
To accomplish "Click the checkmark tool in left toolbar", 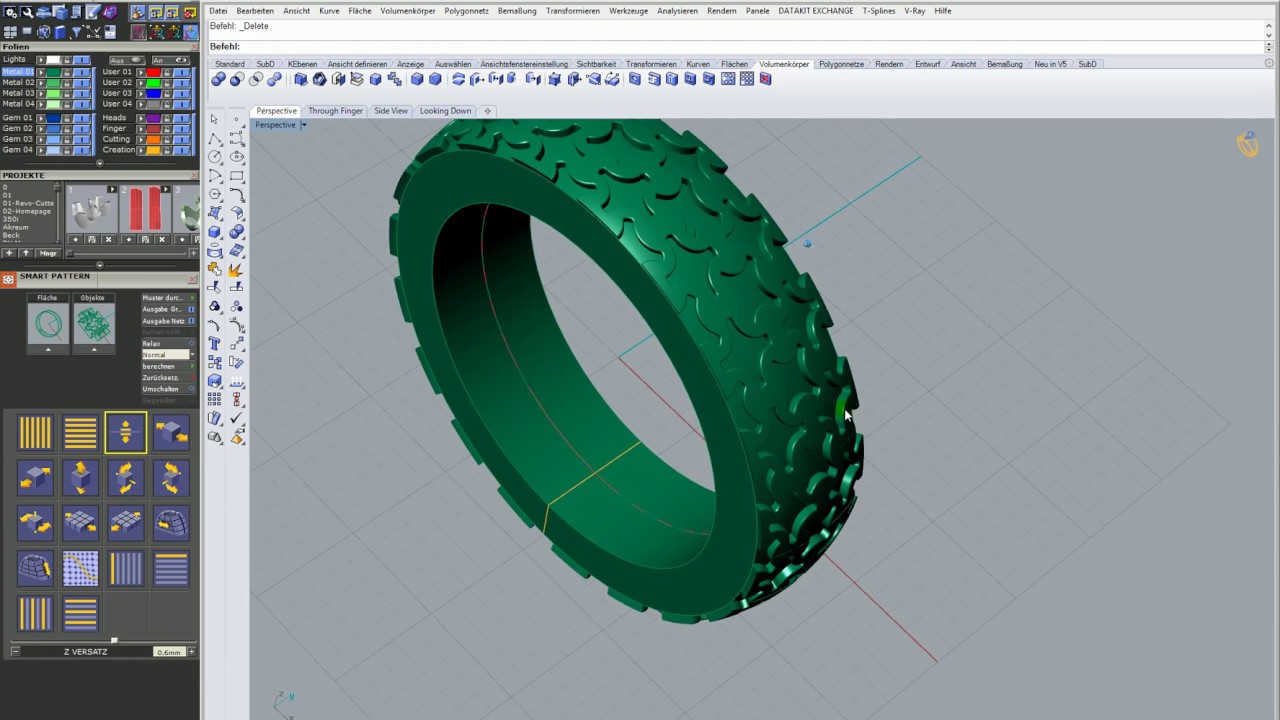I will (237, 419).
